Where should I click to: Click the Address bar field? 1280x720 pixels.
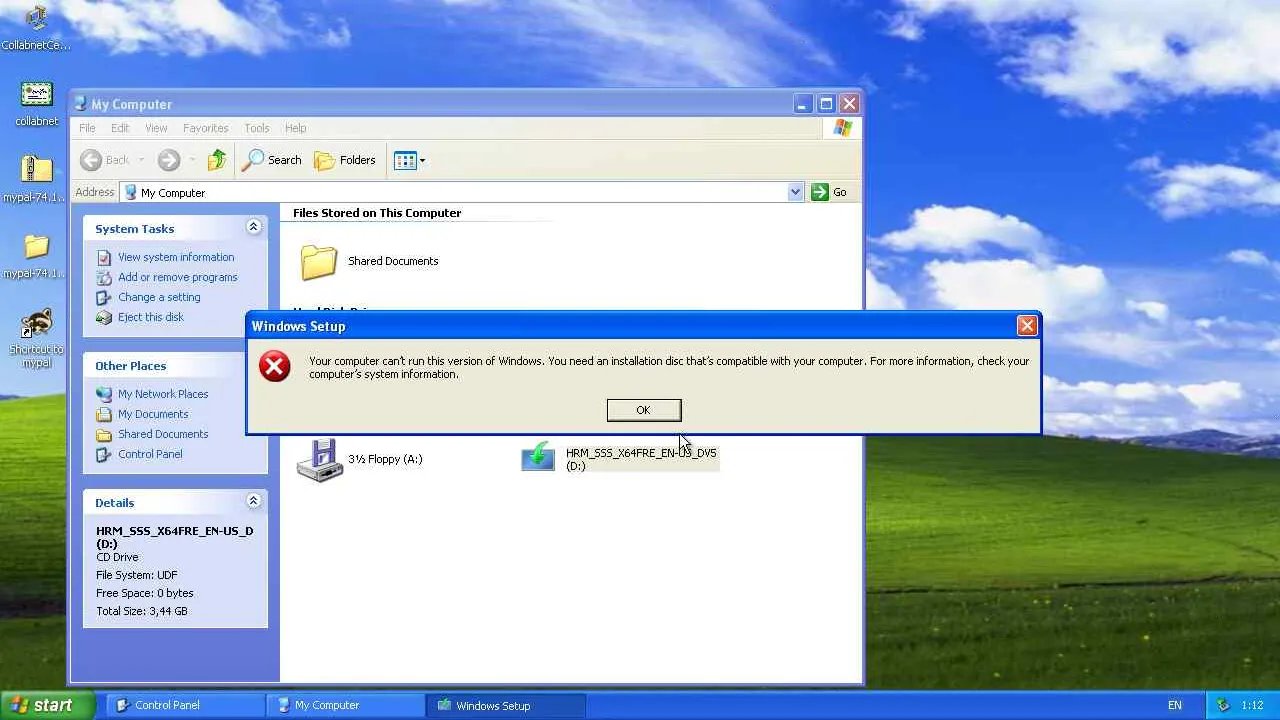454,192
